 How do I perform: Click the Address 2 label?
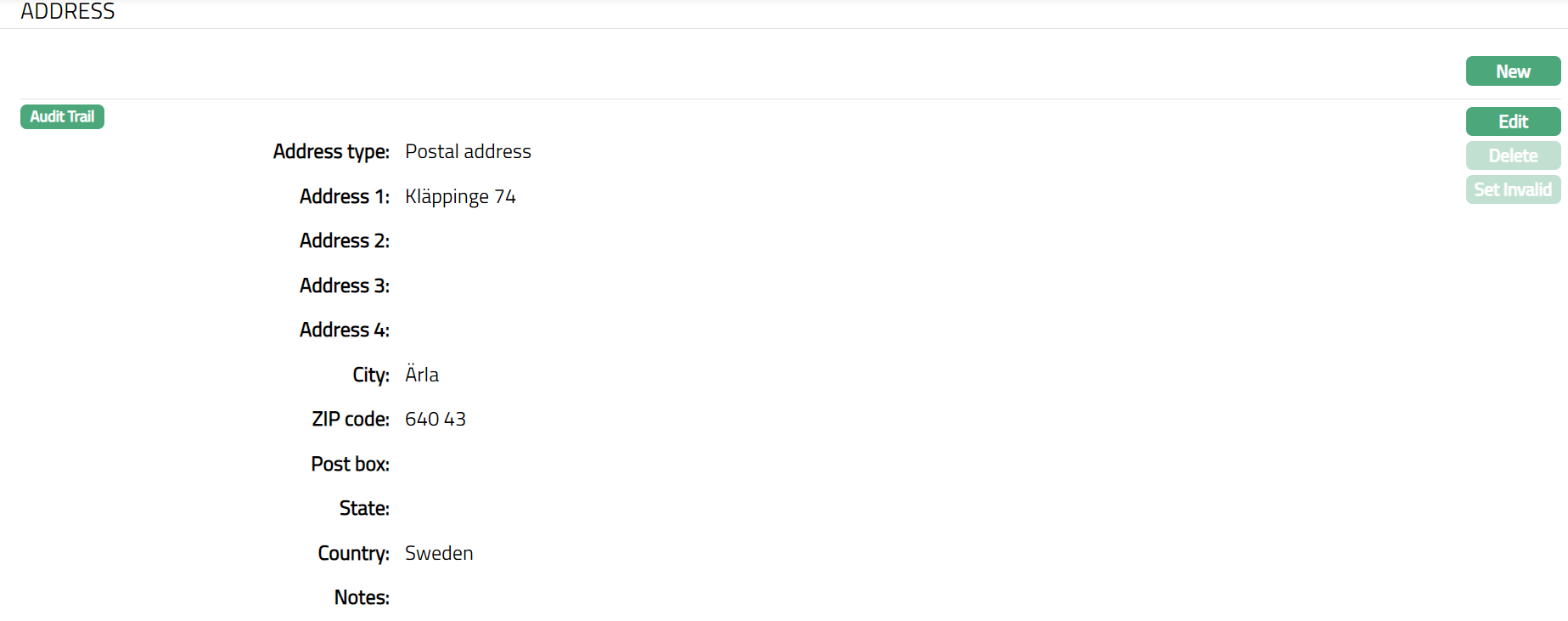344,240
